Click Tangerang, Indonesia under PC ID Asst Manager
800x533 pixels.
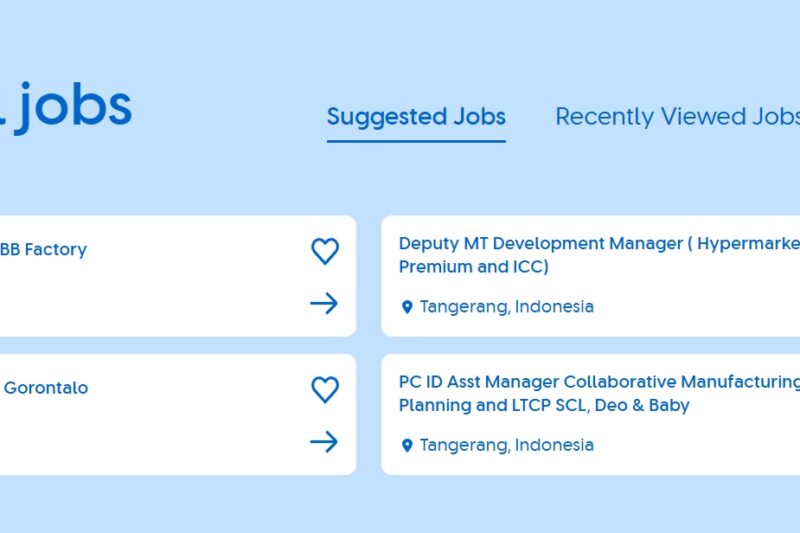(x=506, y=445)
